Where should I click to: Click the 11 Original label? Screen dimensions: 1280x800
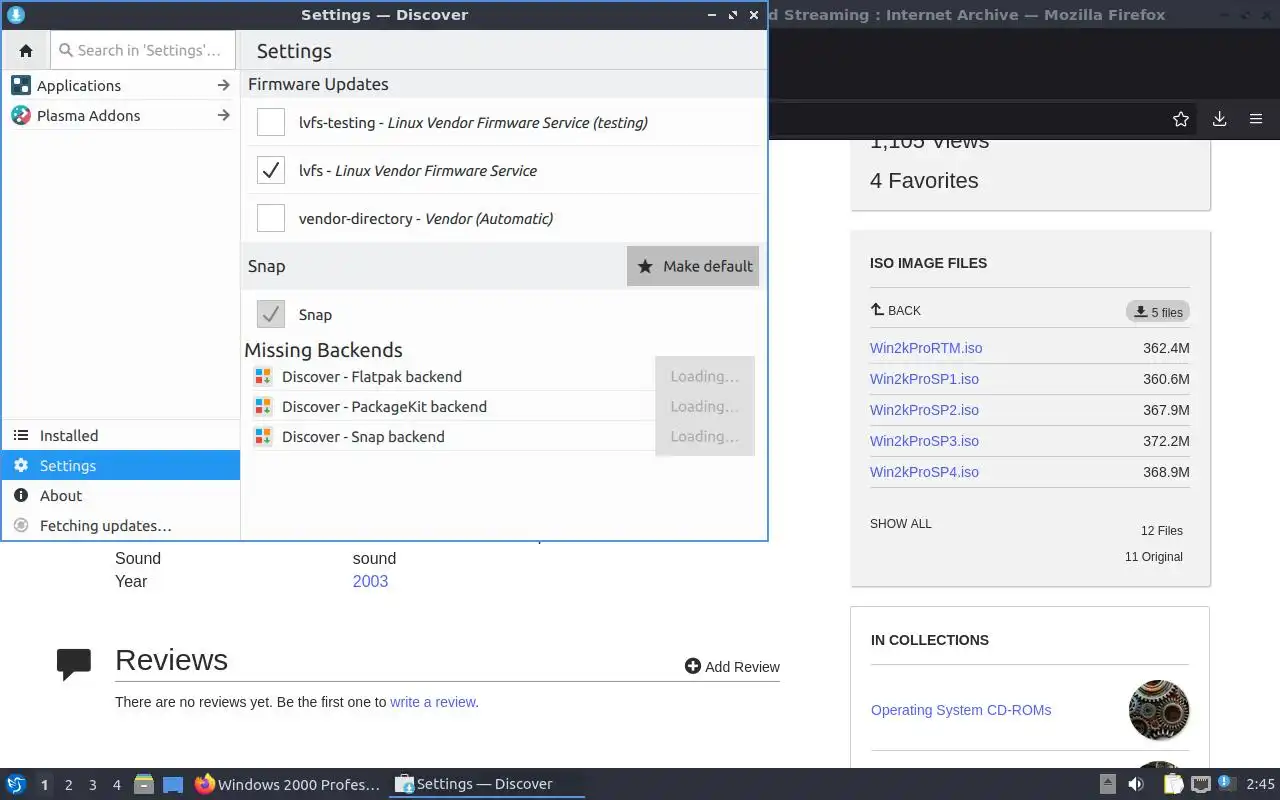tap(1154, 557)
